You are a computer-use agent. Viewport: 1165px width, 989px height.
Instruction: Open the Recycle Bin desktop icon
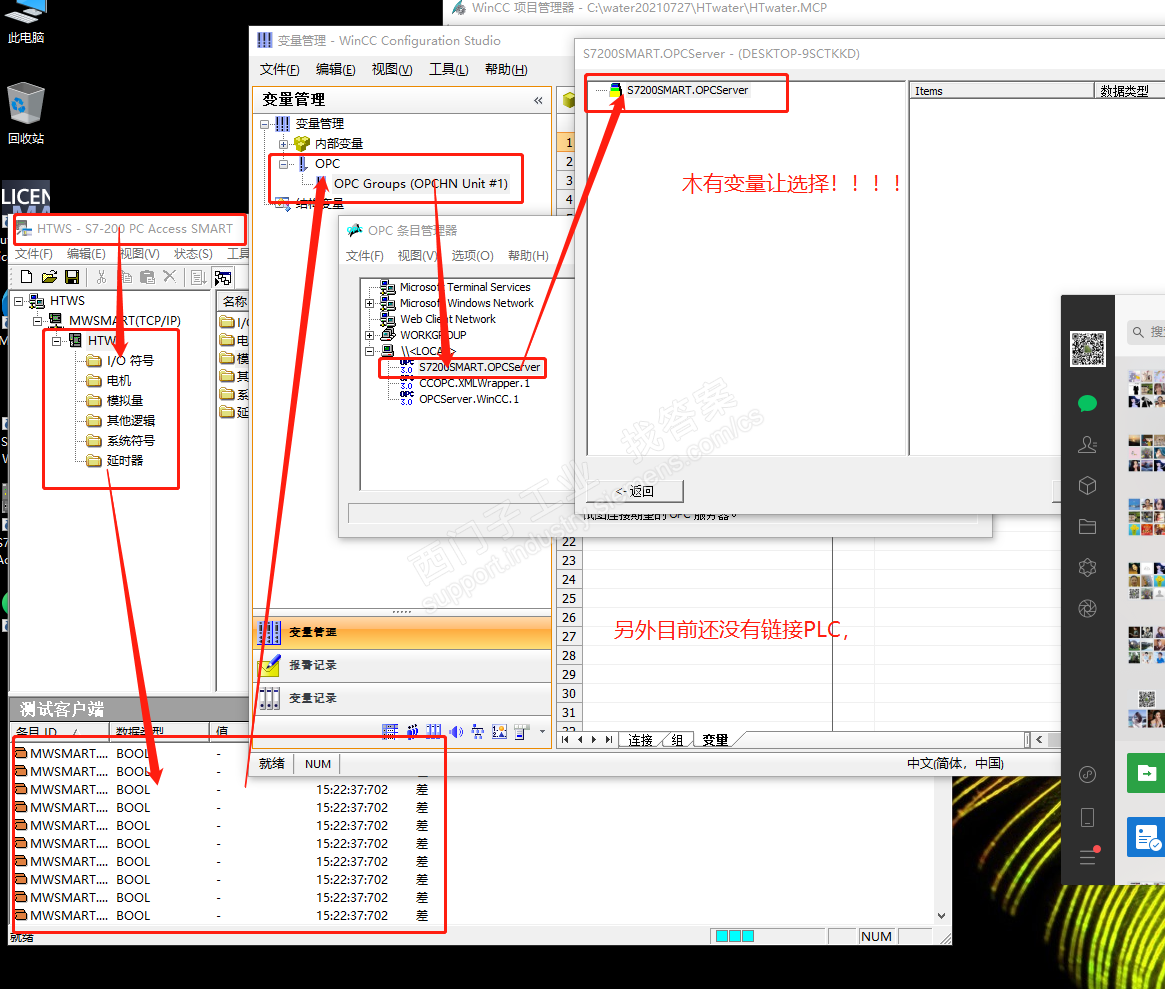26,113
